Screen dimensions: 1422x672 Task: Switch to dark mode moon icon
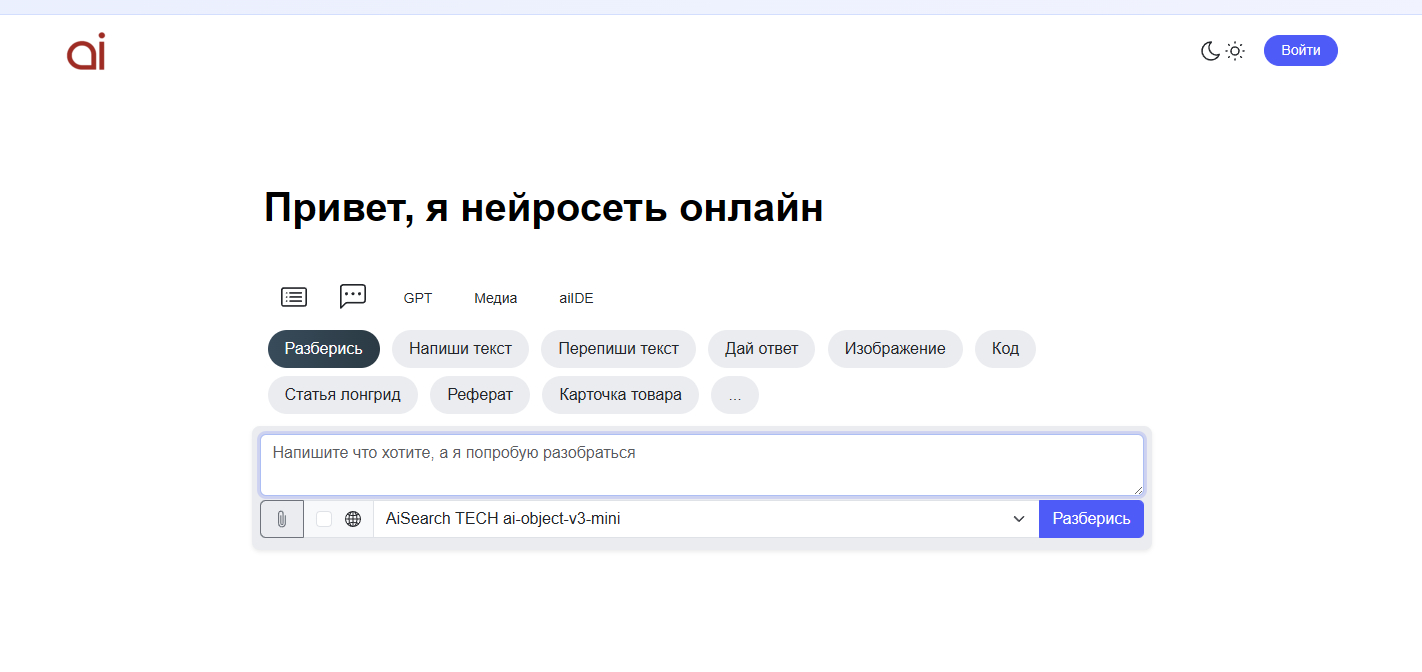1210,51
